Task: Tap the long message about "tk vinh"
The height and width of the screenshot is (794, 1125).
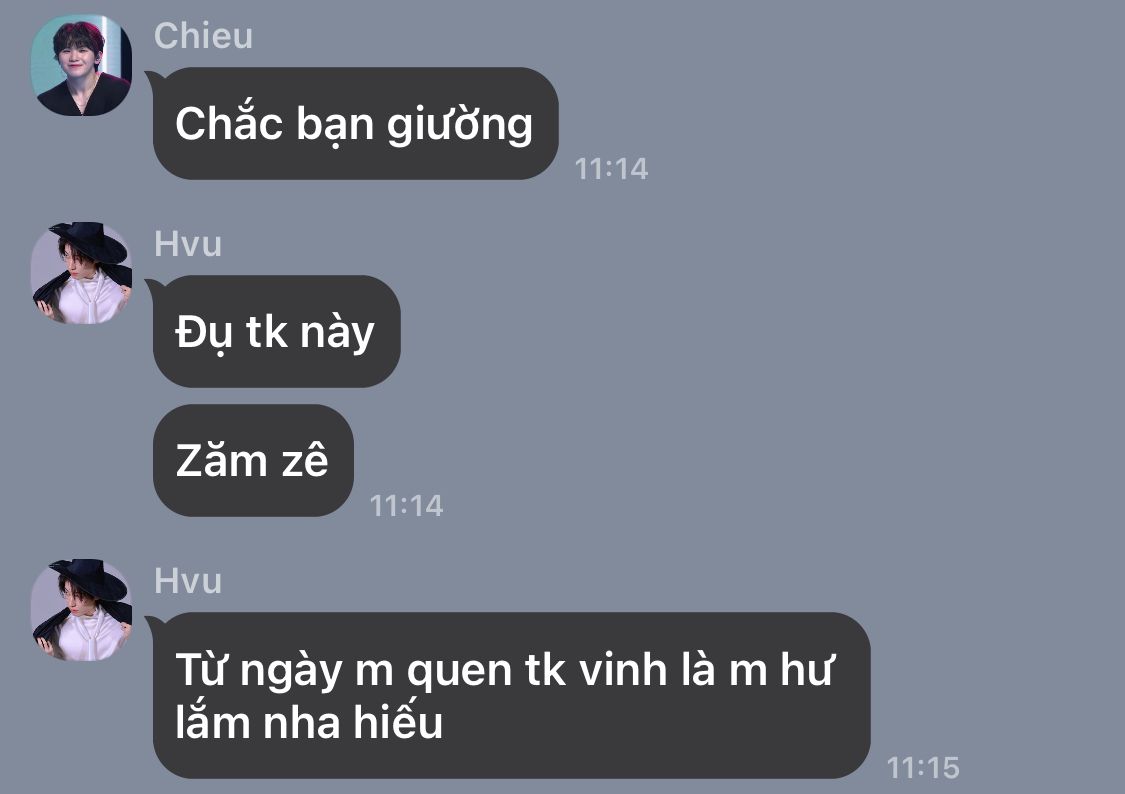Action: 512,695
